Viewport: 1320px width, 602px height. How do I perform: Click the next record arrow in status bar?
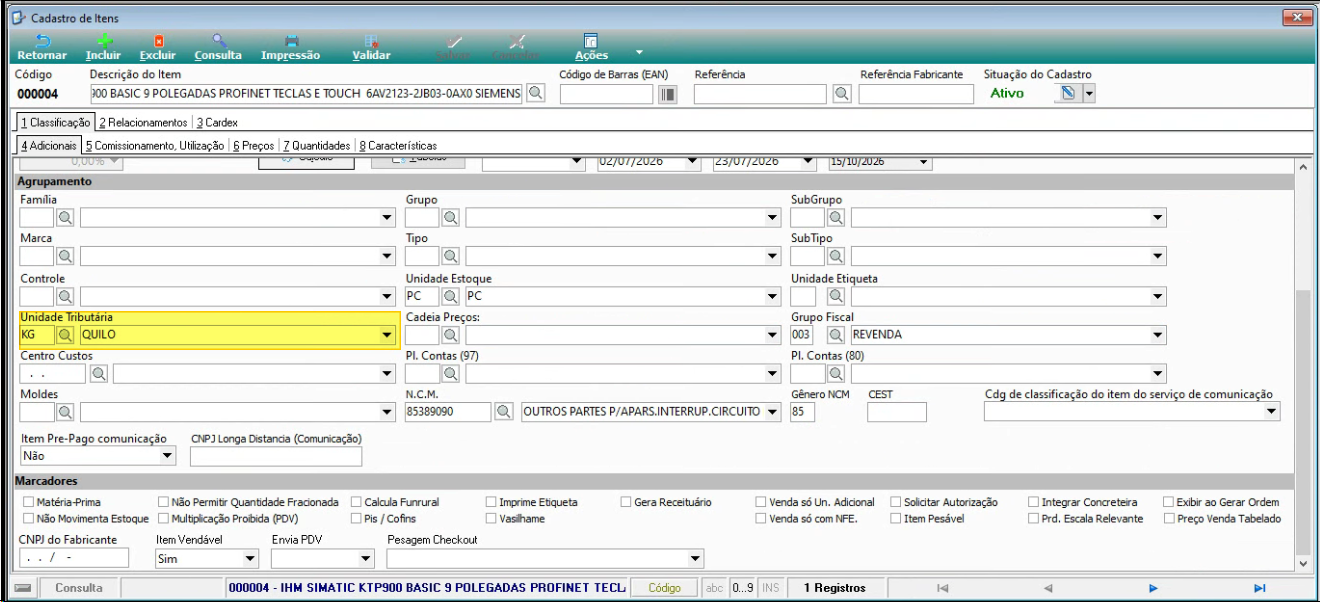click(1153, 588)
